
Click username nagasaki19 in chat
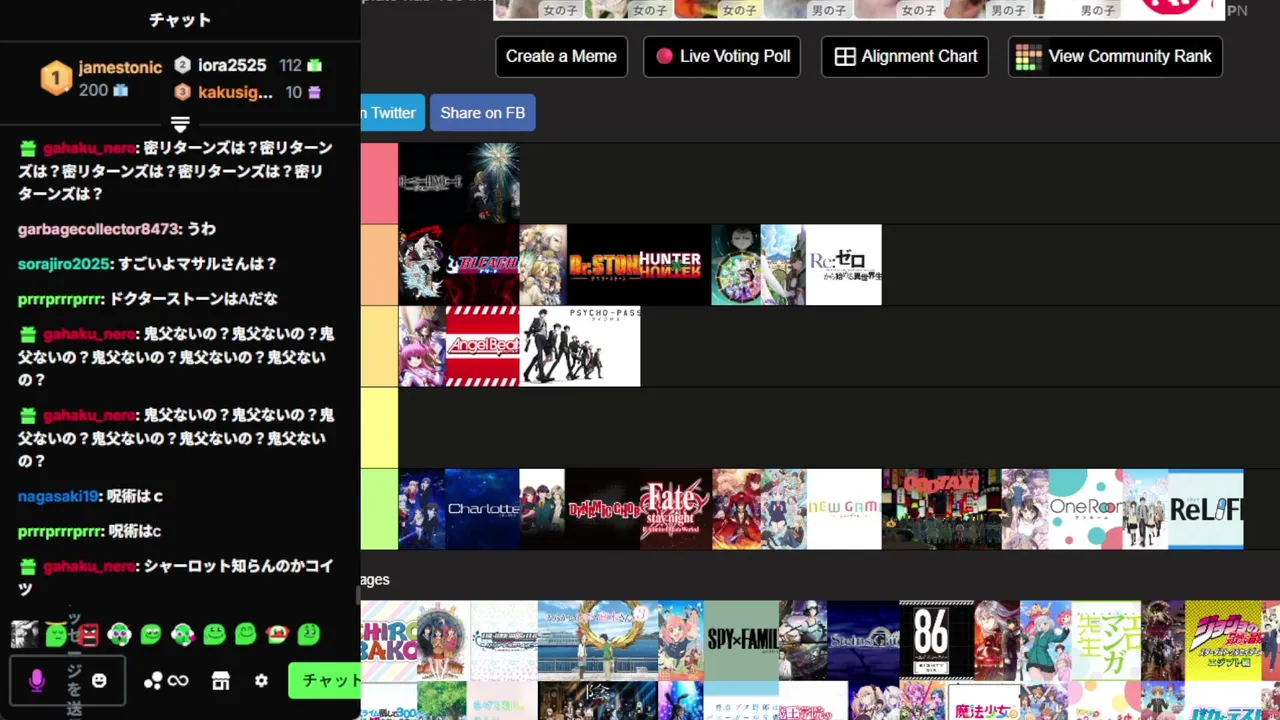pos(58,496)
